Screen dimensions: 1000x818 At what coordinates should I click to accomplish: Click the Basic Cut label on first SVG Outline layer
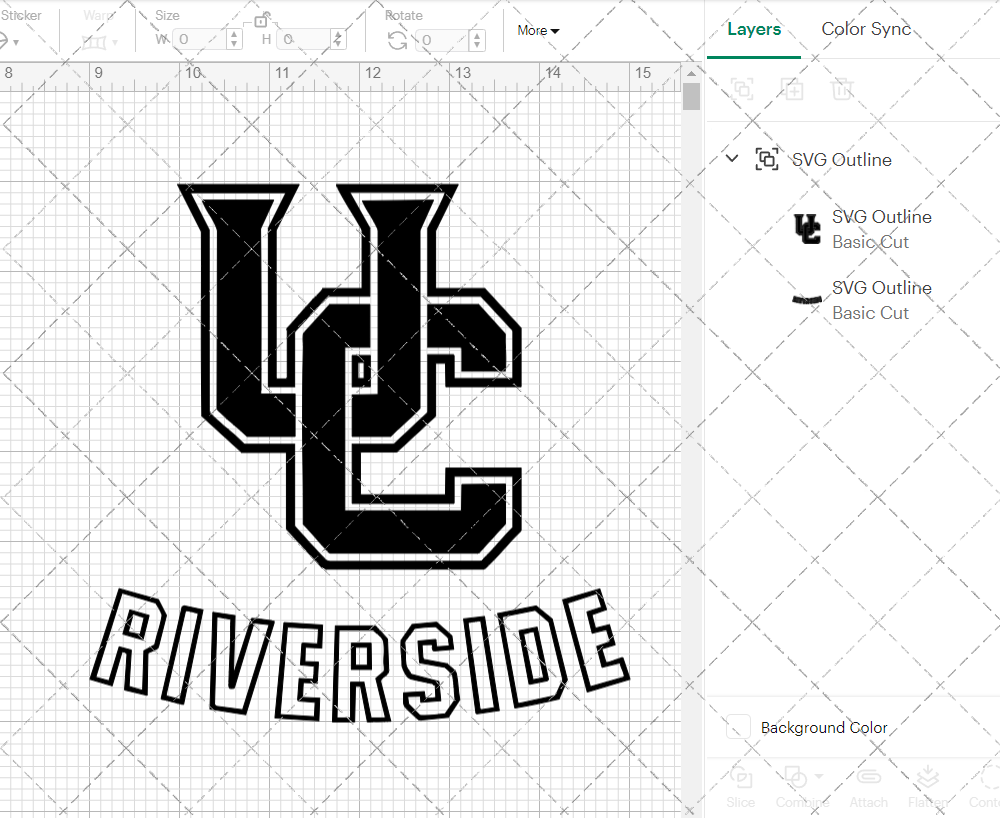pos(870,242)
